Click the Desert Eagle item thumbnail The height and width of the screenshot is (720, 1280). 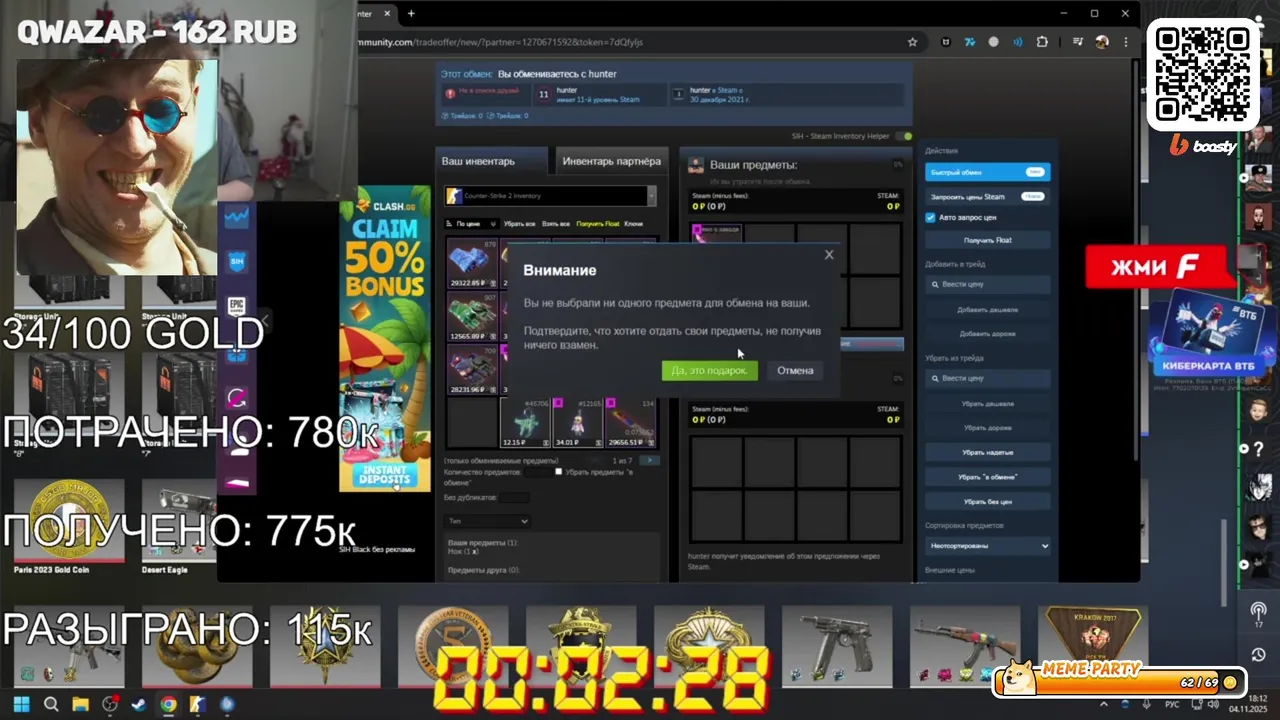pyautogui.click(x=180, y=527)
